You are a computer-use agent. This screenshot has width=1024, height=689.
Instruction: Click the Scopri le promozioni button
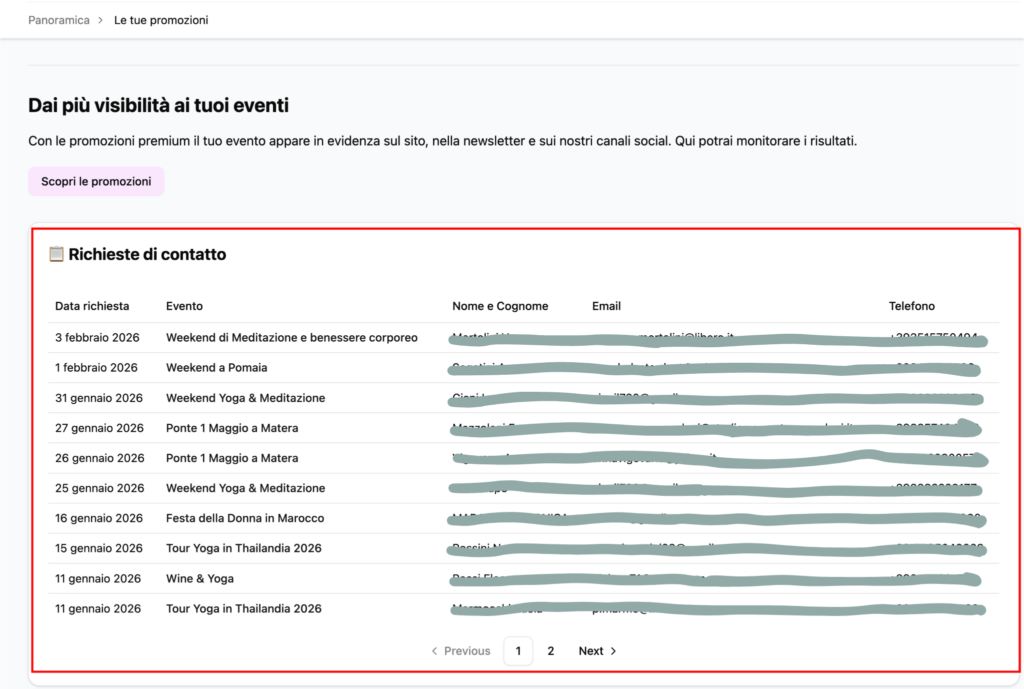[96, 181]
